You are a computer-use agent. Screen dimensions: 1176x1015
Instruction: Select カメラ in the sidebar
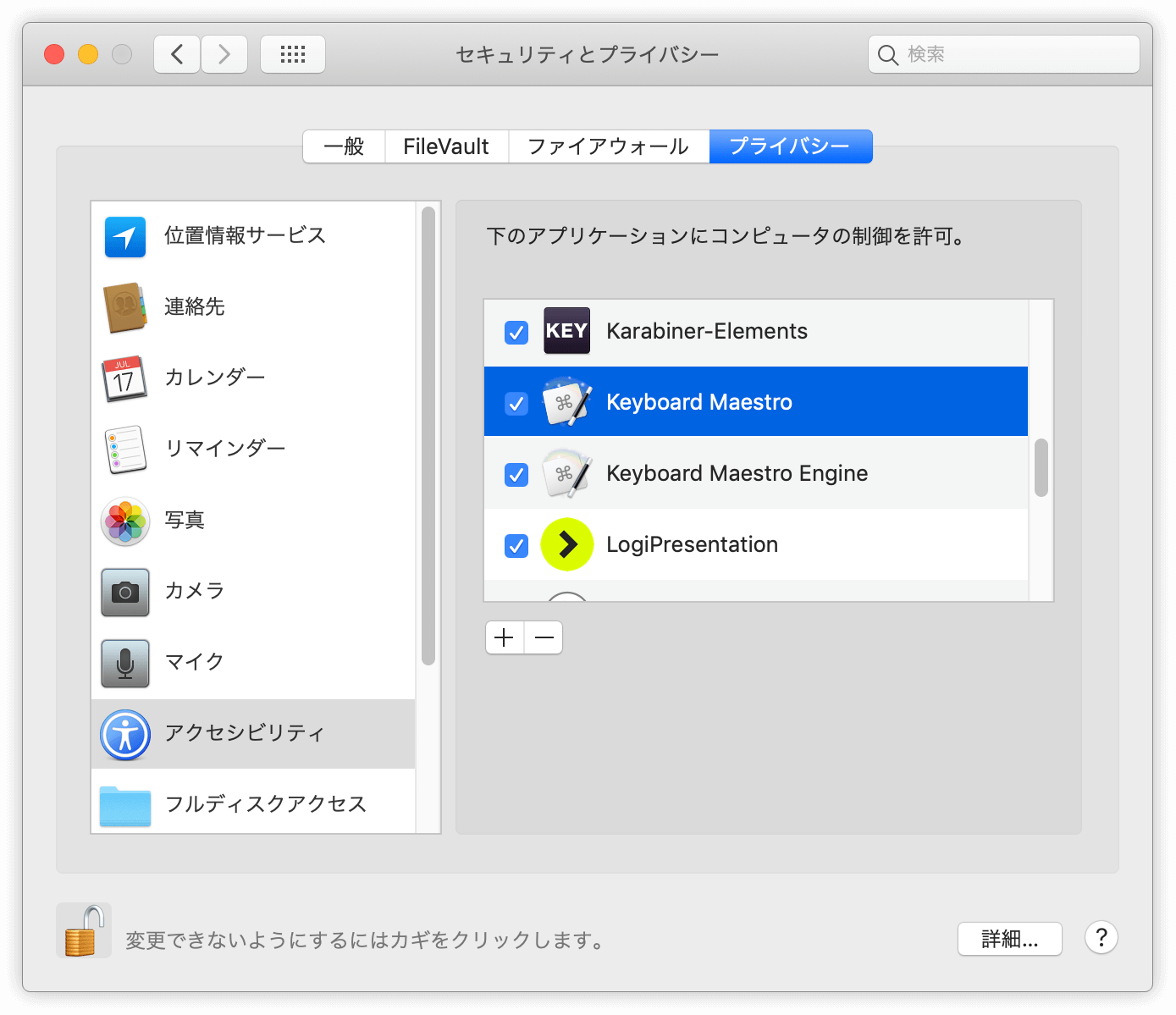(253, 592)
